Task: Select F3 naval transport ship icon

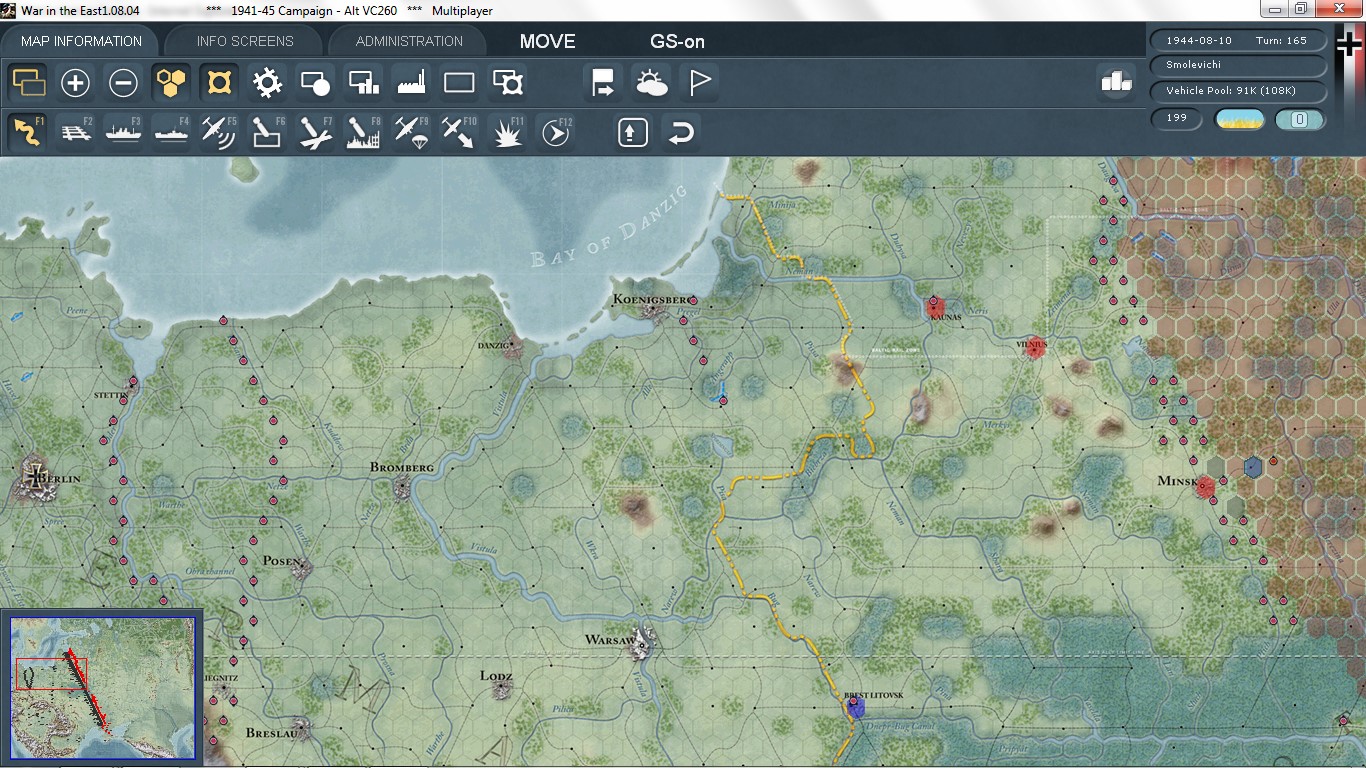Action: tap(123, 132)
